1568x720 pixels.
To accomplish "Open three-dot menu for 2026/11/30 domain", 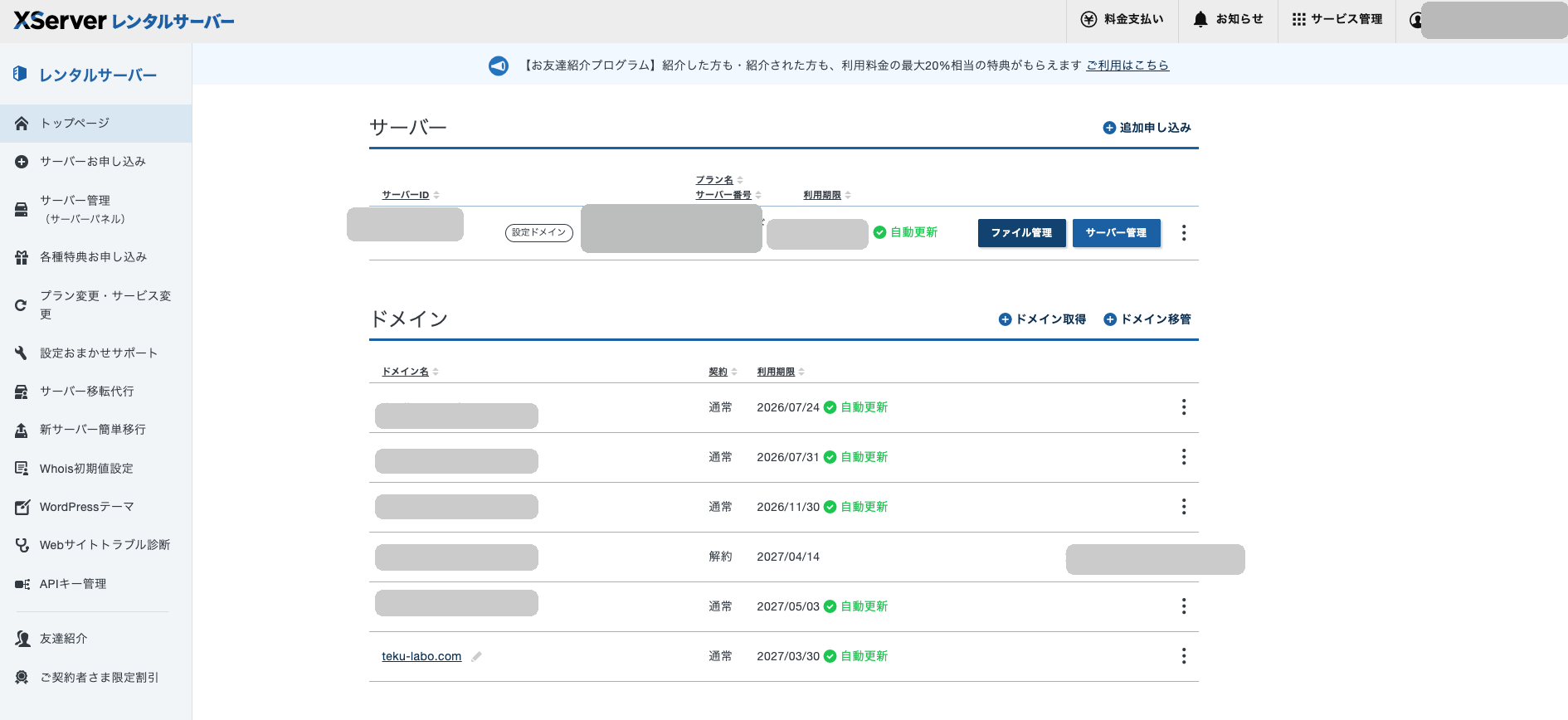I will pos(1184,507).
